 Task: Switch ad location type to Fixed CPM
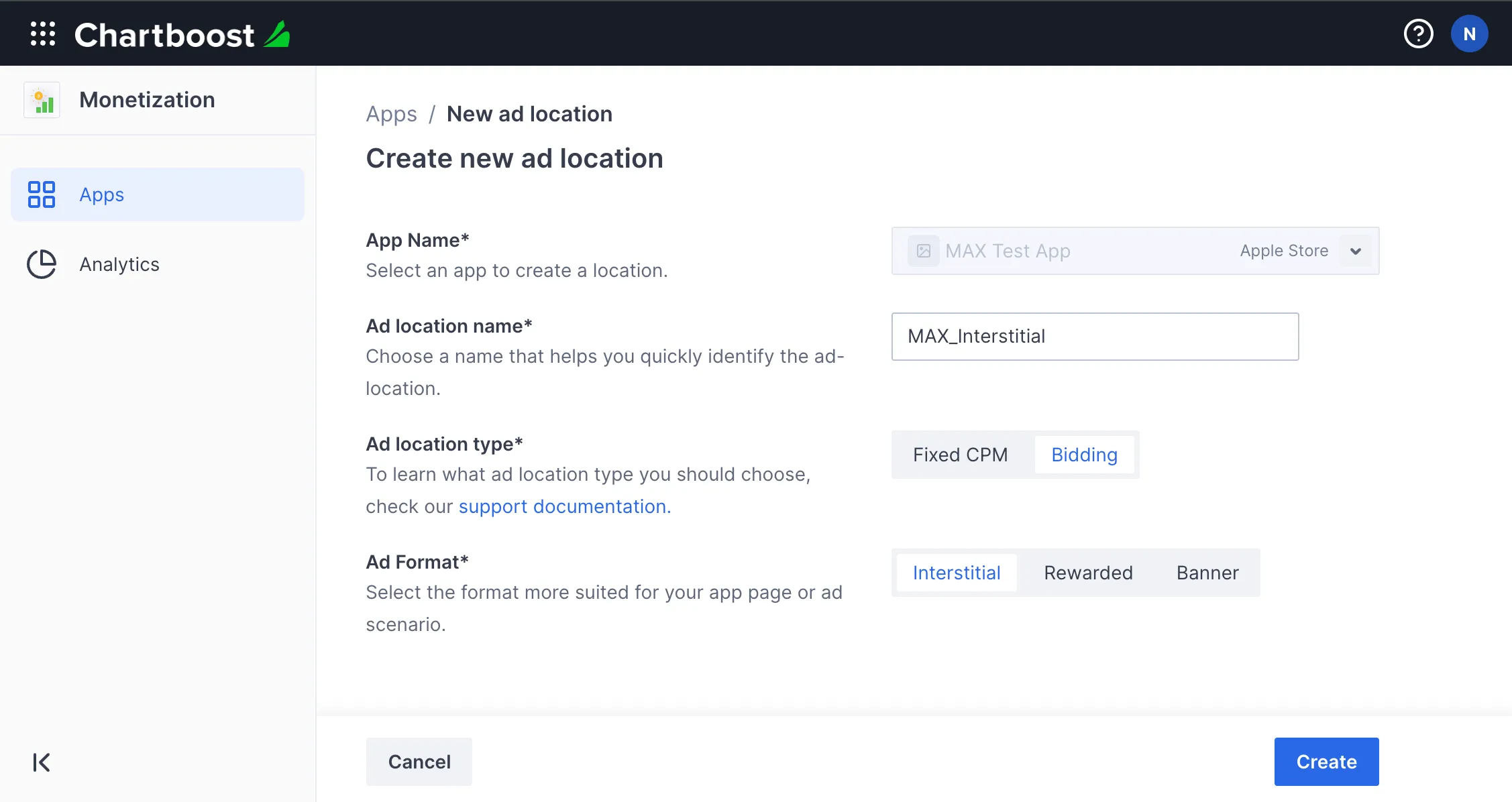pos(959,455)
